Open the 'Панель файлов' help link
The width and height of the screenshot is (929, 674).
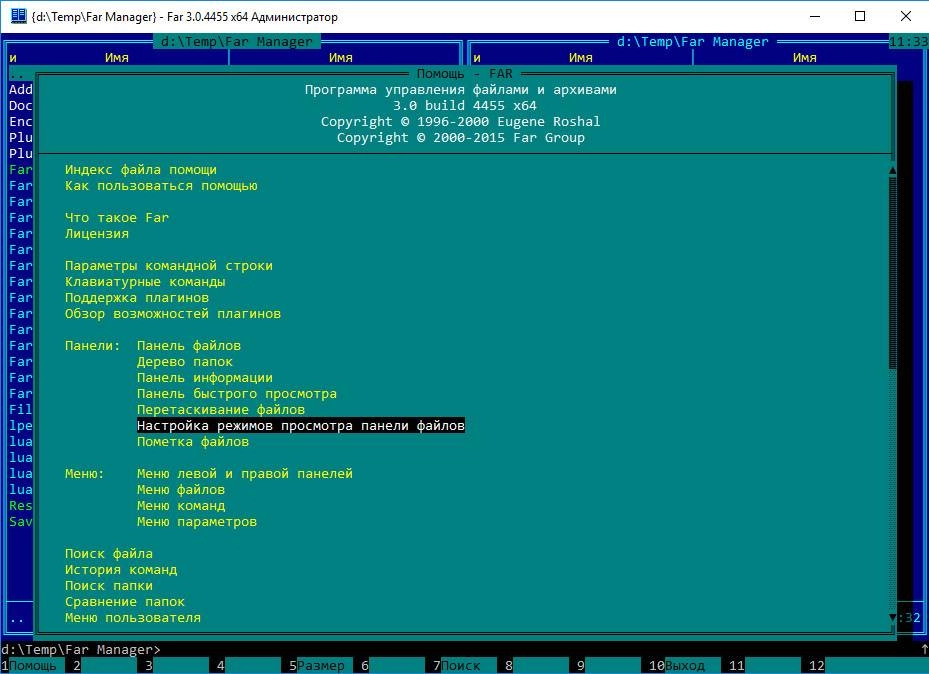pyautogui.click(x=189, y=346)
